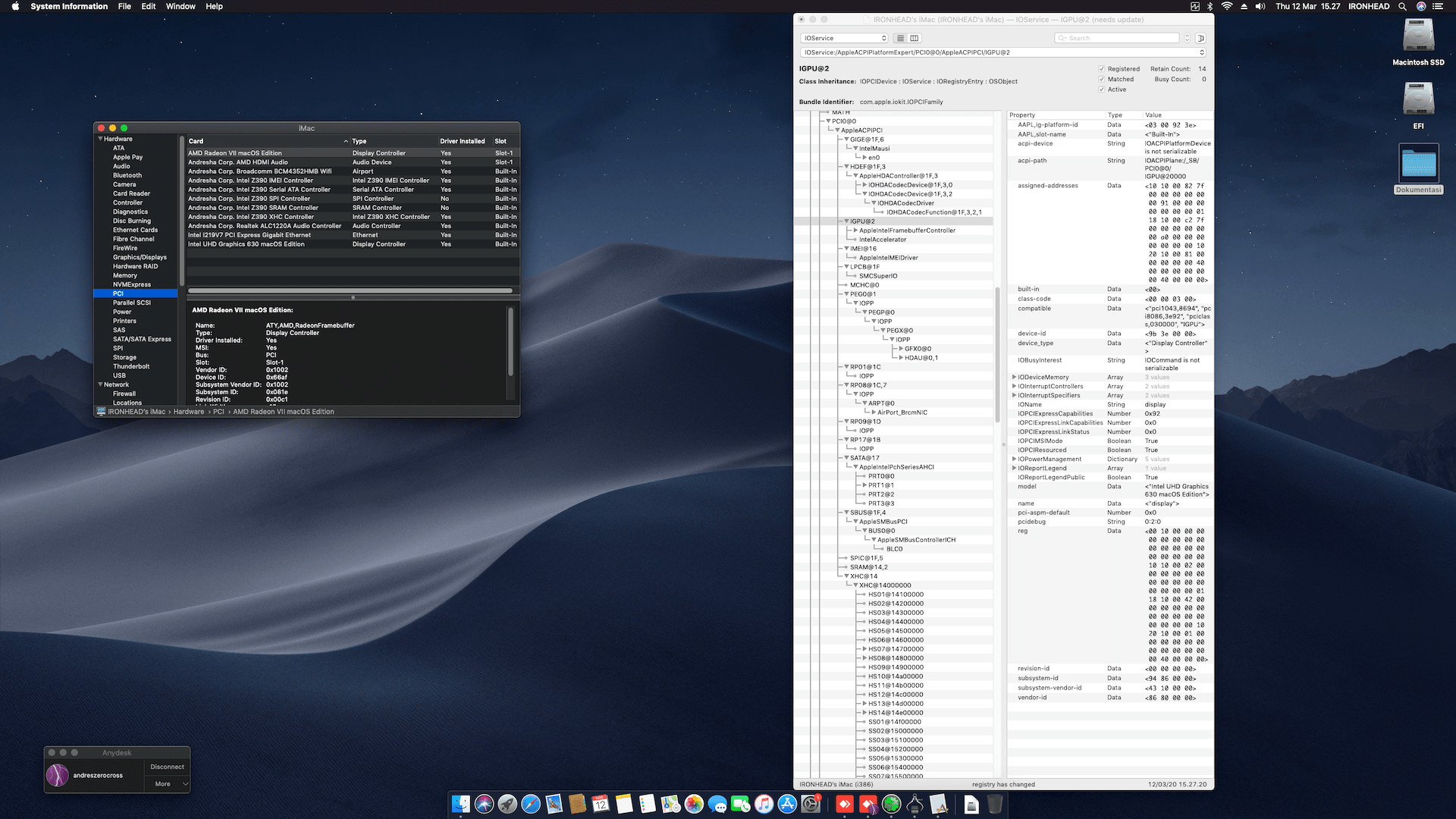Select the IntelAccelerator tree entry
Screen dimensions: 1456x819
[x=882, y=240]
